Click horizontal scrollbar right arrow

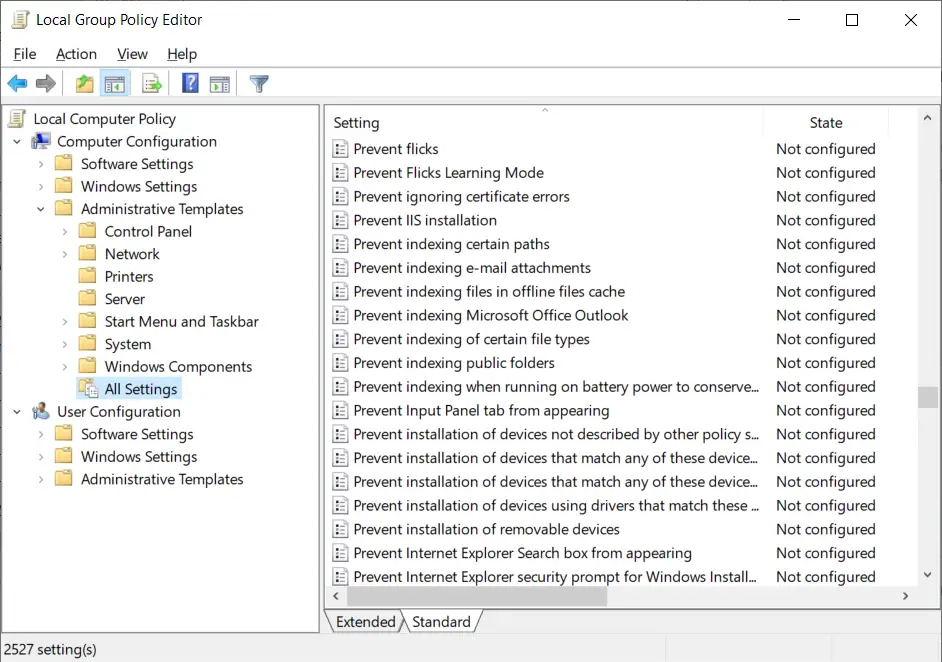pyautogui.click(x=905, y=596)
